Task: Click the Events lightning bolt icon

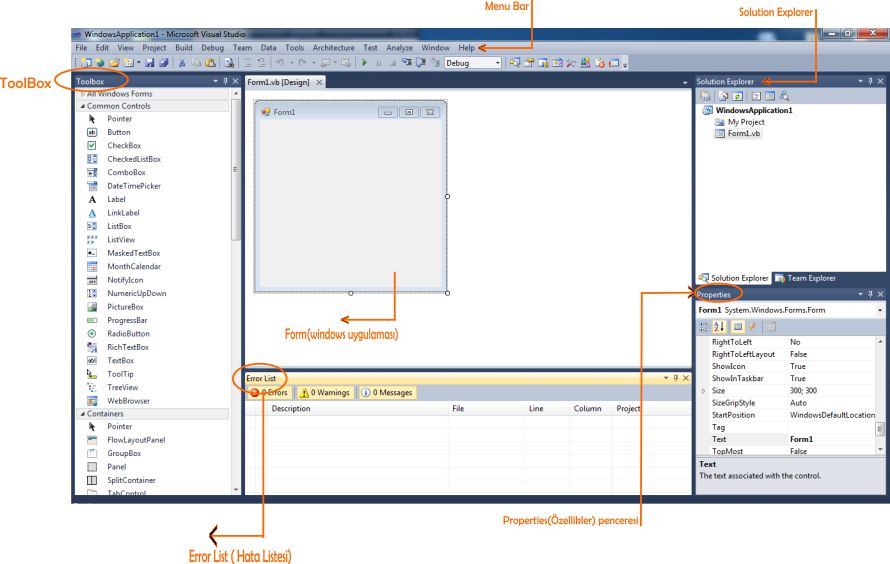Action: pyautogui.click(x=753, y=326)
